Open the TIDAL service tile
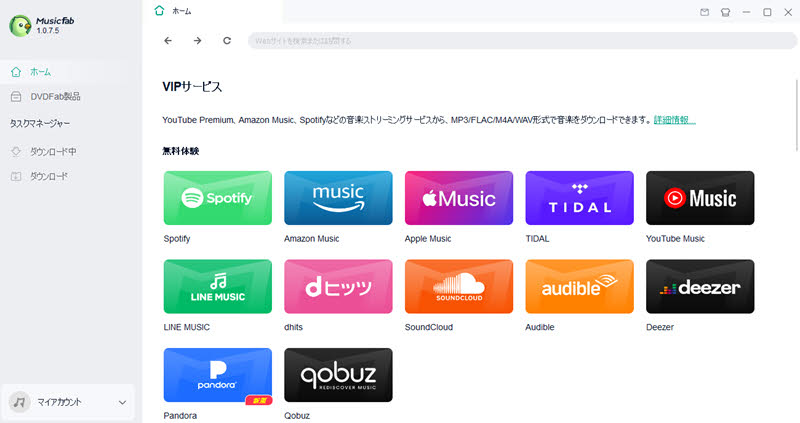The width and height of the screenshot is (800, 423). click(580, 198)
